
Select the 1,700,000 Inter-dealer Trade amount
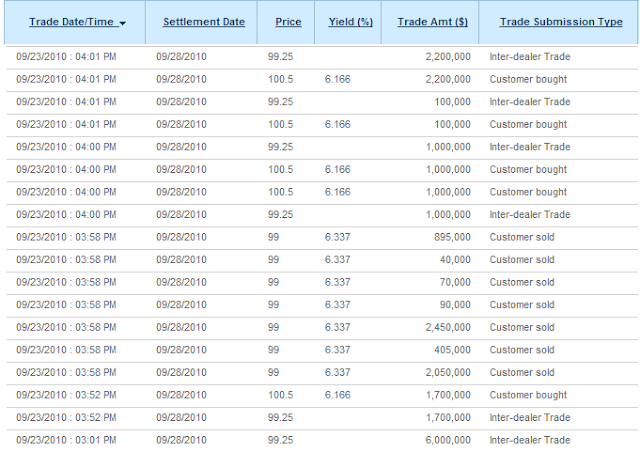(448, 418)
